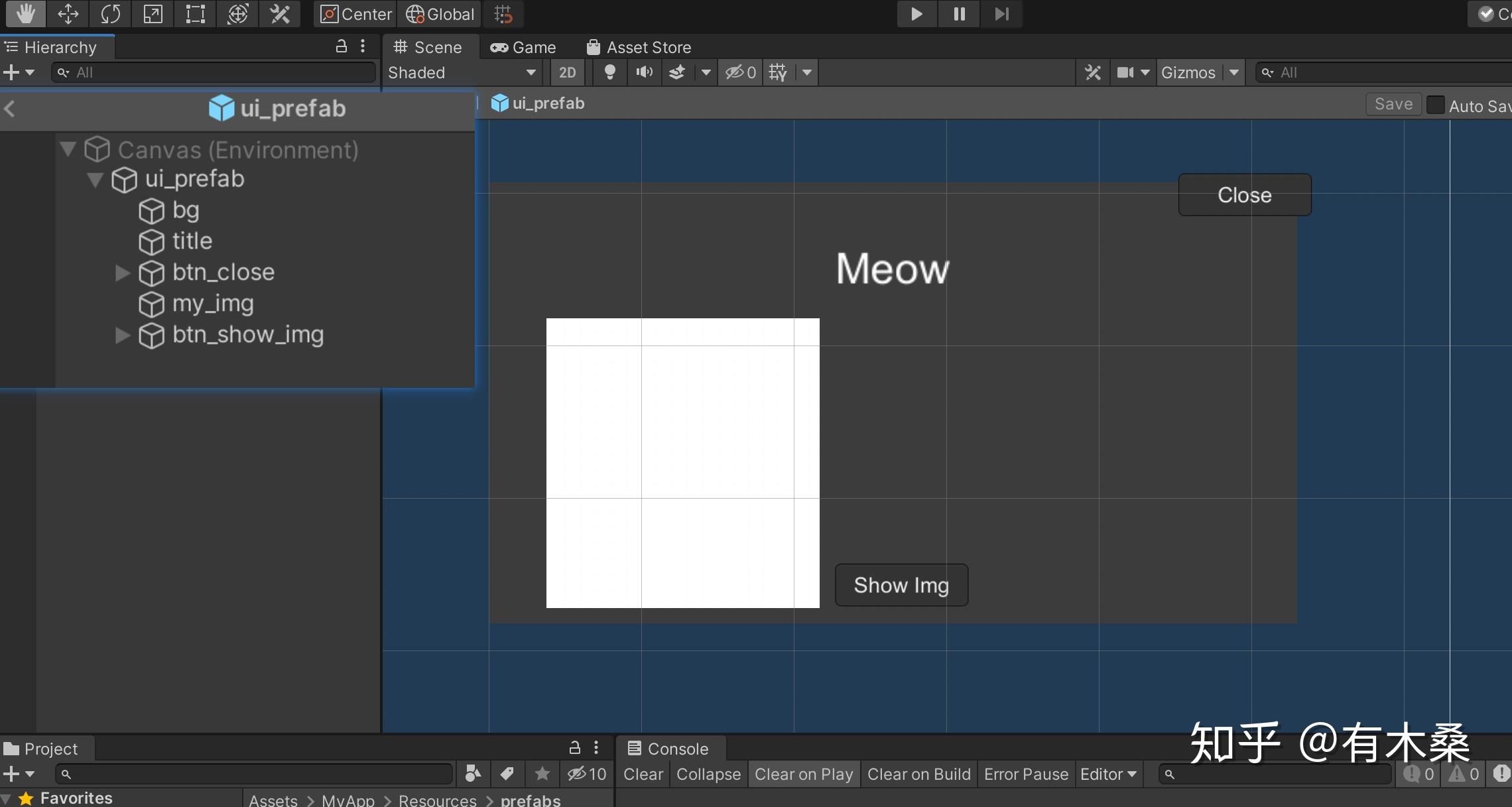The width and height of the screenshot is (1512, 807).
Task: Select the Rect Transform tool
Action: tap(195, 14)
